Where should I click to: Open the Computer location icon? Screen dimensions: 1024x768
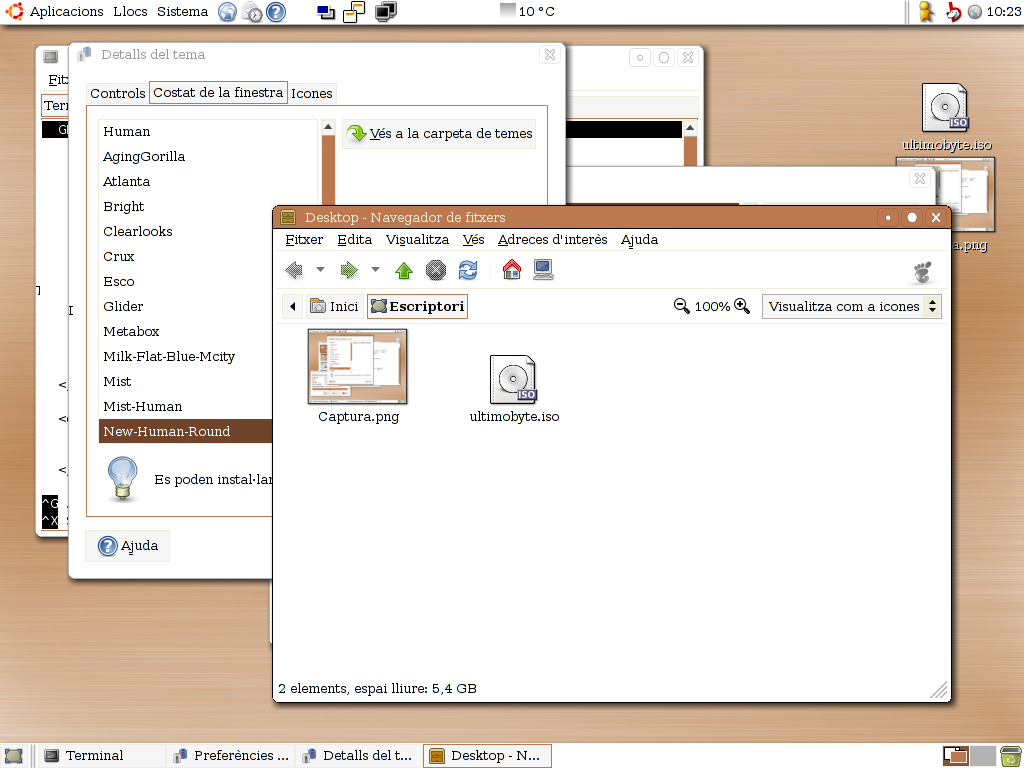point(543,270)
